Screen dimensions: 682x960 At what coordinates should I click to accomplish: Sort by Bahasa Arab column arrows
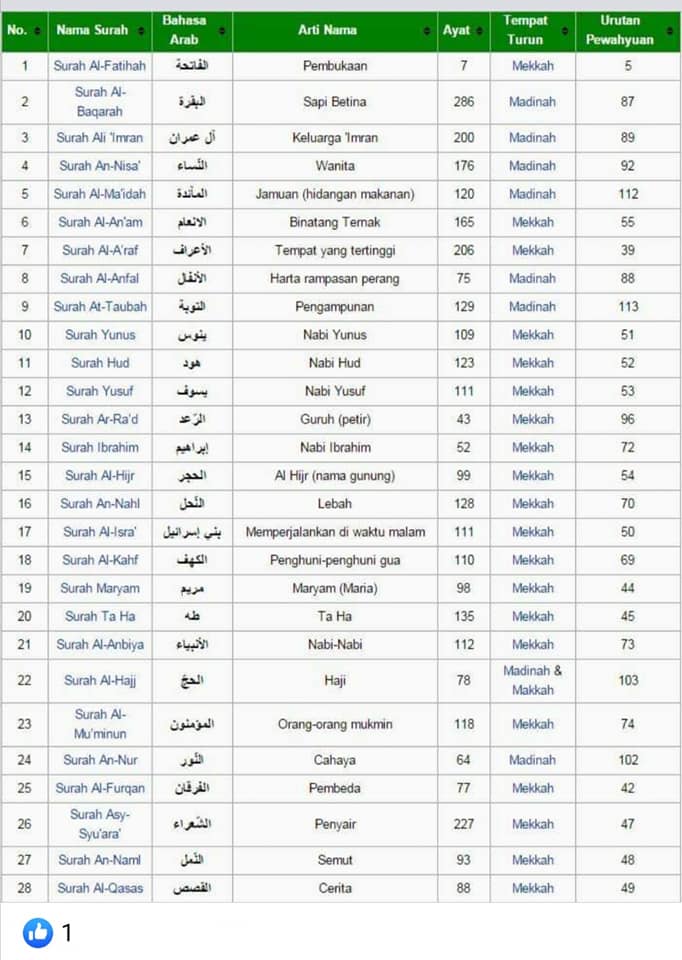(x=222, y=31)
